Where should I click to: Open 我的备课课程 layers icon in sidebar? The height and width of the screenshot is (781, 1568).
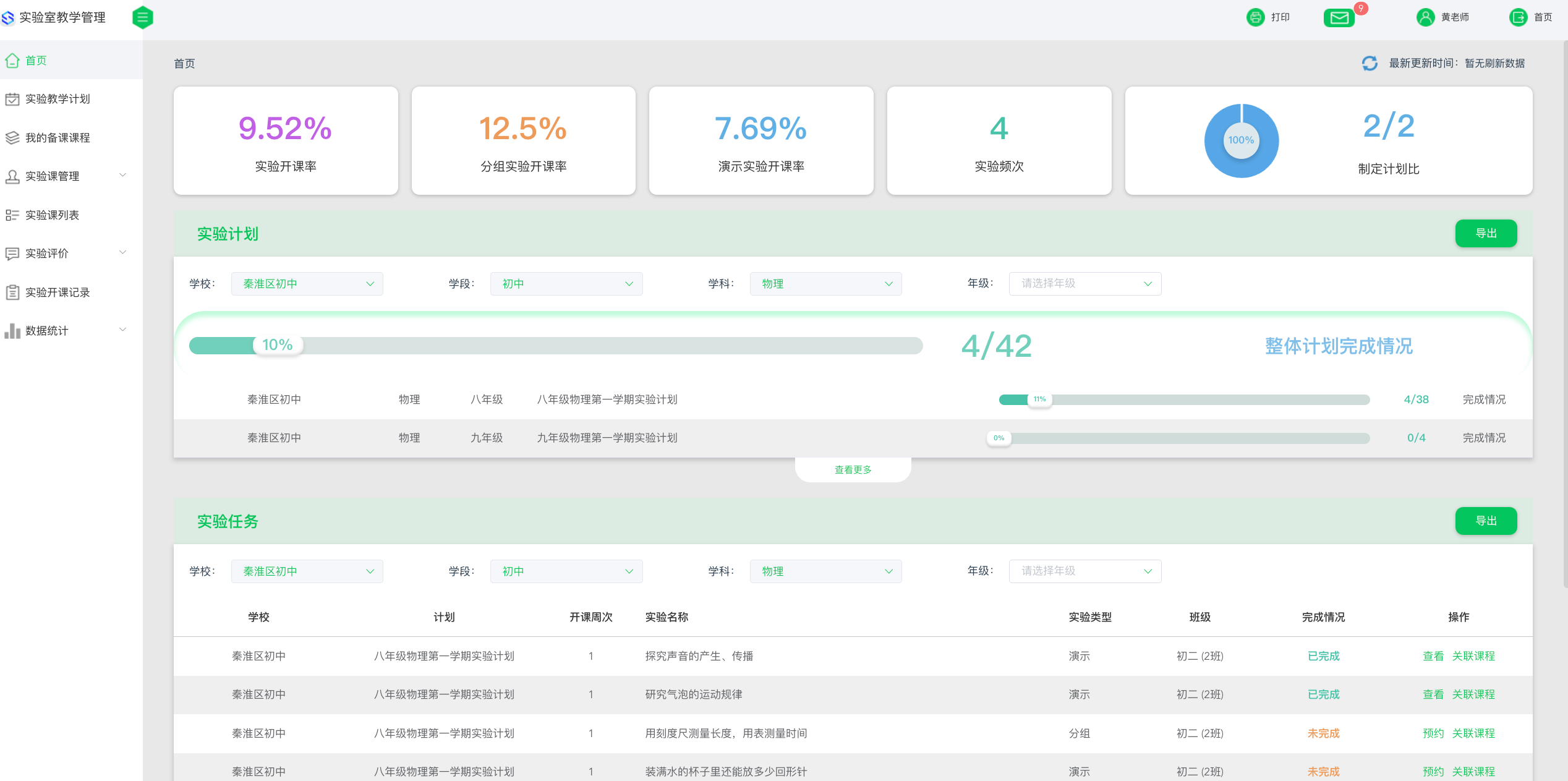pyautogui.click(x=12, y=137)
